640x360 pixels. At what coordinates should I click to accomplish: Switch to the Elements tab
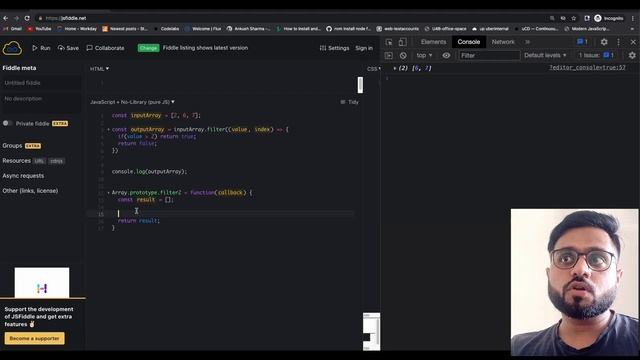coord(433,42)
